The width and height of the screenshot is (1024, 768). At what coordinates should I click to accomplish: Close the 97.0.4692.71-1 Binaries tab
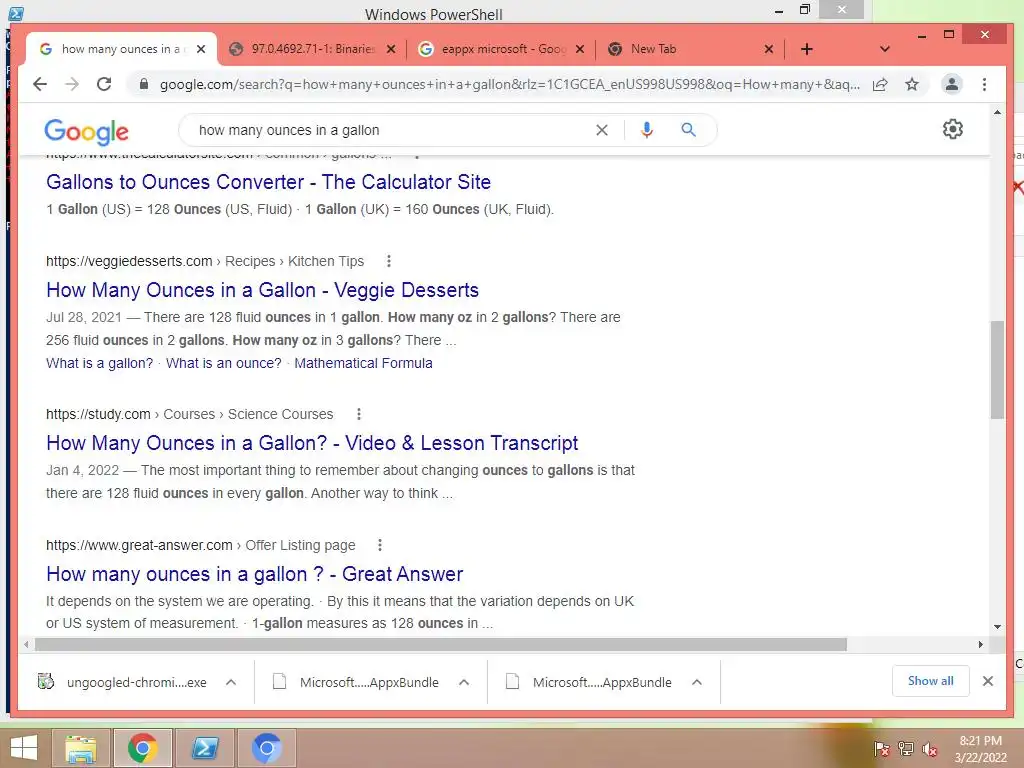[x=391, y=49]
